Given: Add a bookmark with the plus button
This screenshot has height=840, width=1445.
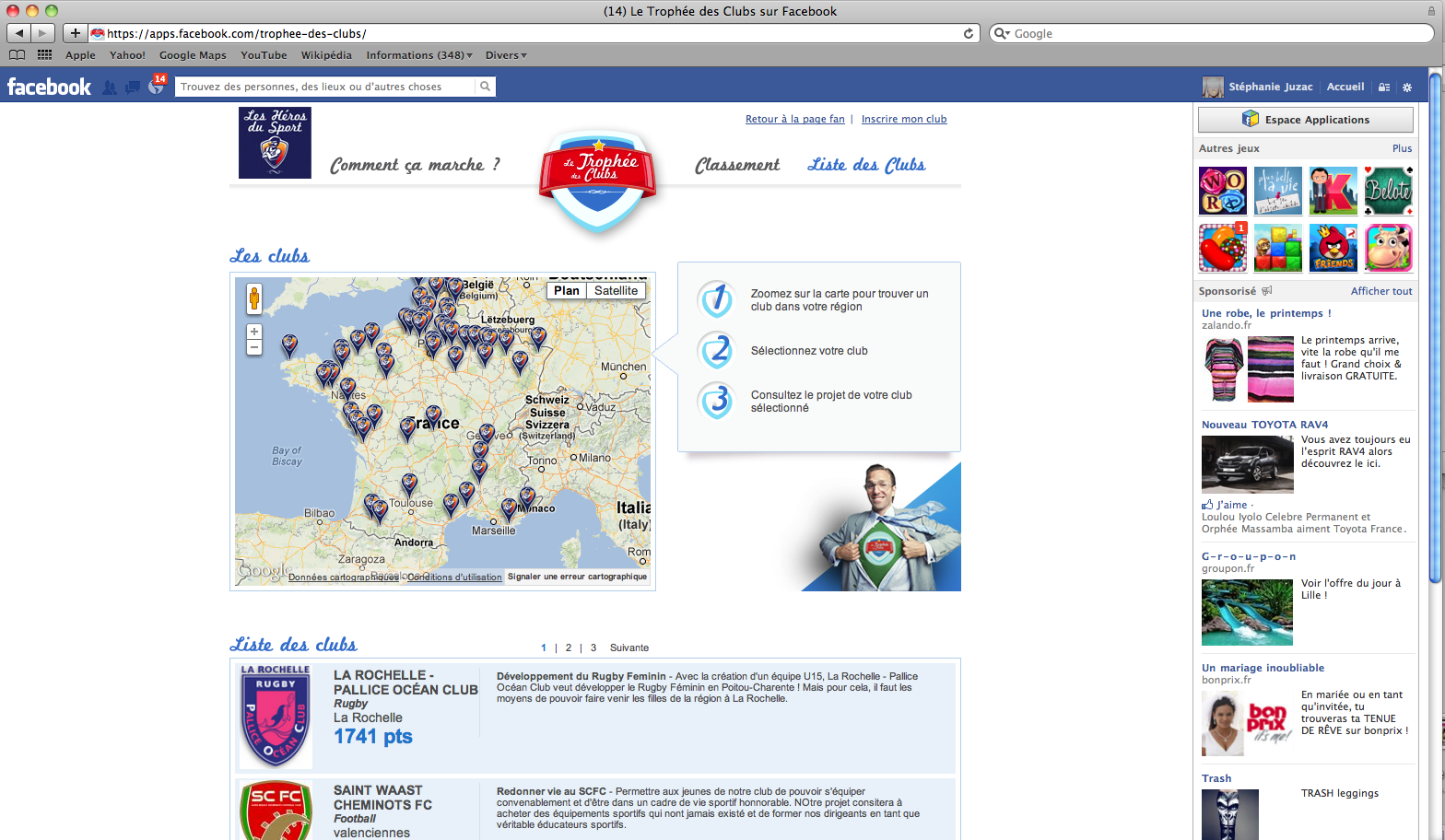Looking at the screenshot, I should tap(76, 33).
